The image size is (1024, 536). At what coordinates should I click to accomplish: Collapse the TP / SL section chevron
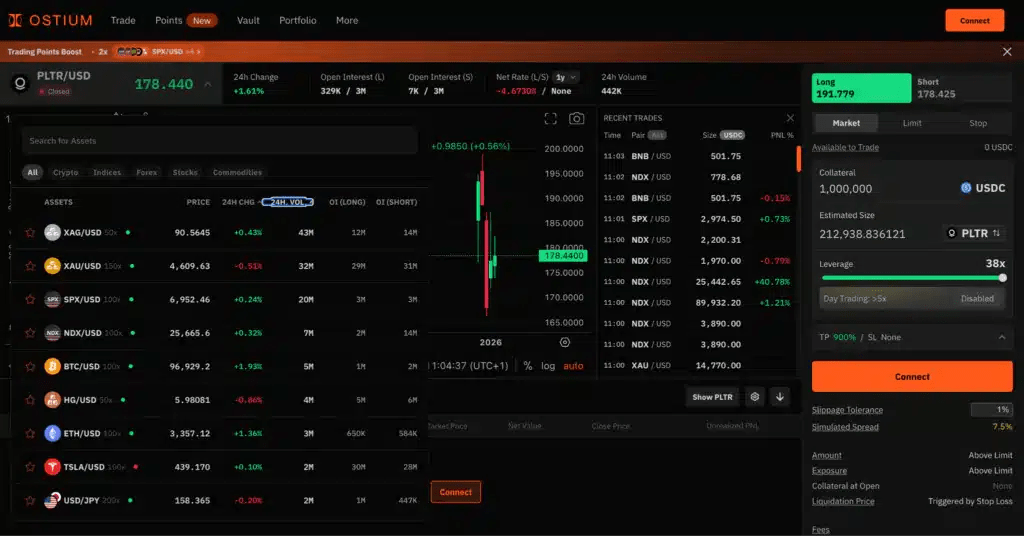[x=1001, y=338]
